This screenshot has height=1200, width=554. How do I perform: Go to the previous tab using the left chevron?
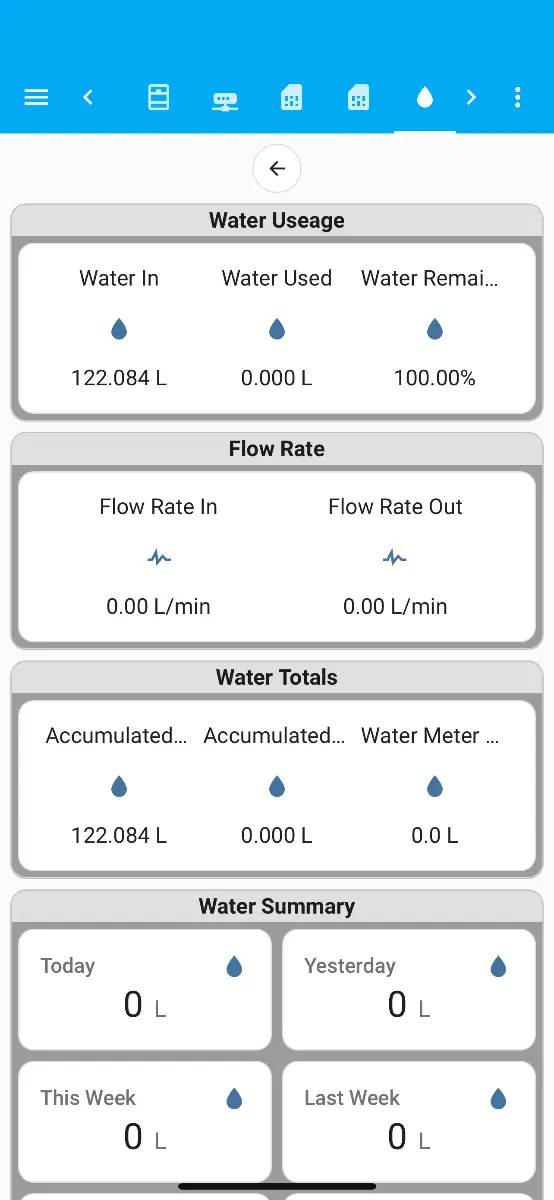click(88, 97)
